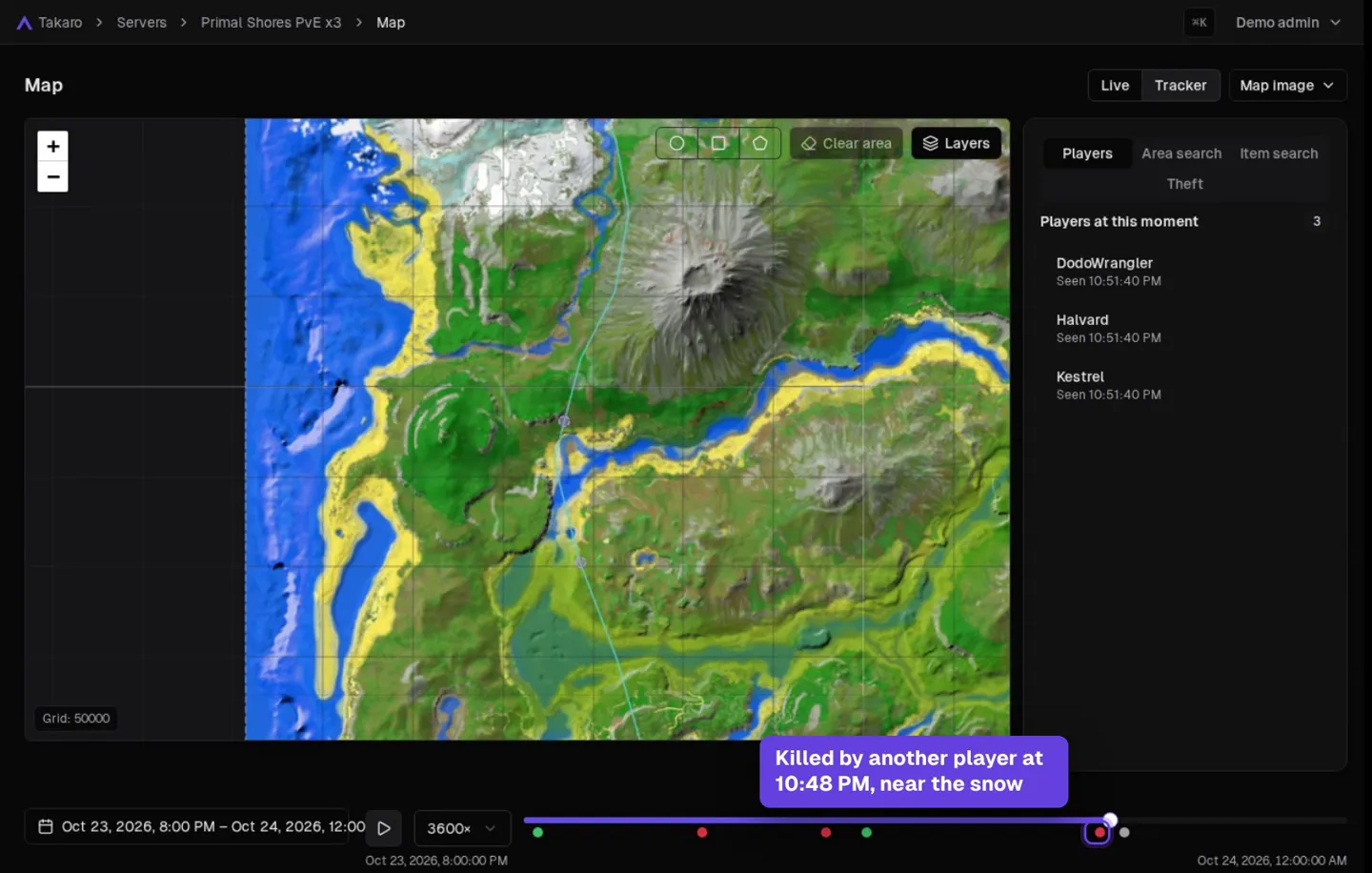
Task: Zoom in on the map
Action: [x=53, y=146]
